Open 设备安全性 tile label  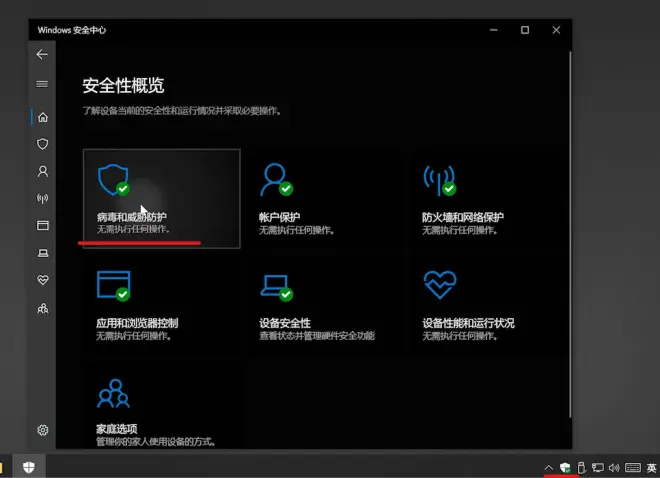pos(285,323)
